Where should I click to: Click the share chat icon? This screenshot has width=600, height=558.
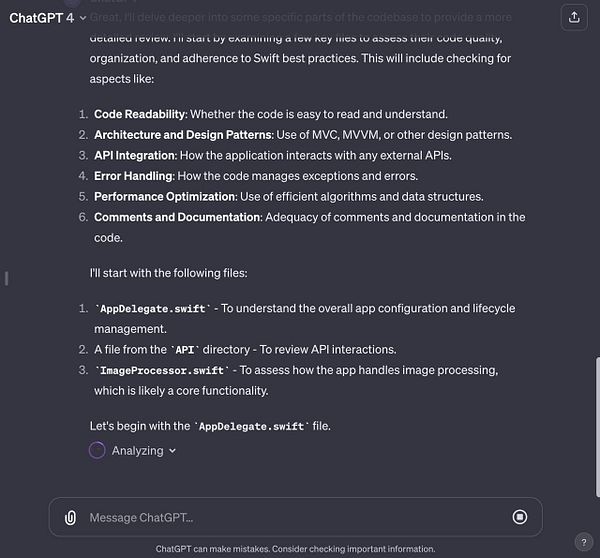[574, 17]
